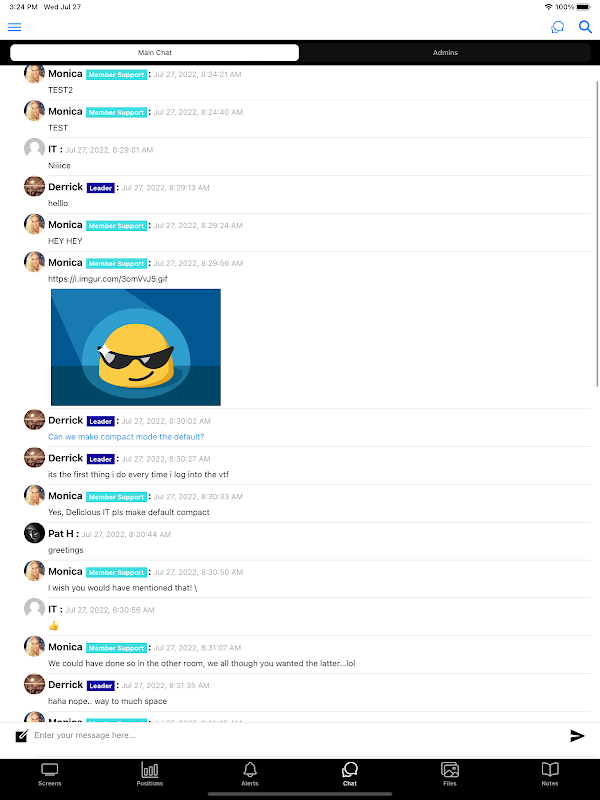Open Alerts bell in bottom bar

pos(249,774)
